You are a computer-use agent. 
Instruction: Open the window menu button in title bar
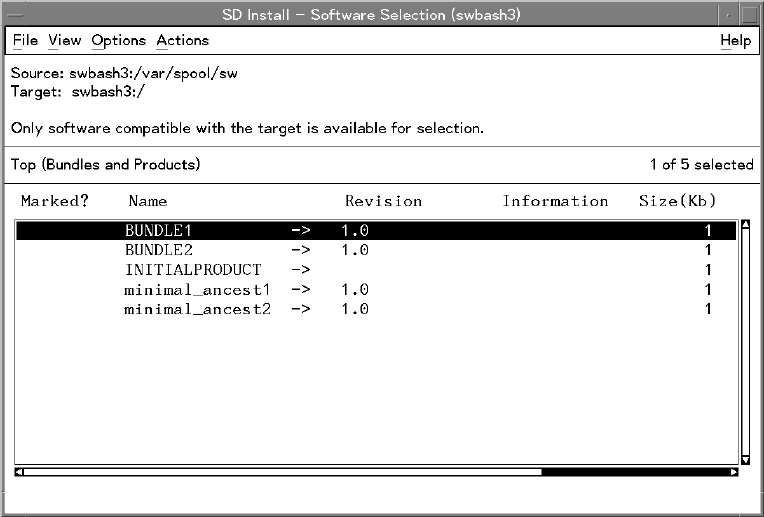click(x=15, y=15)
